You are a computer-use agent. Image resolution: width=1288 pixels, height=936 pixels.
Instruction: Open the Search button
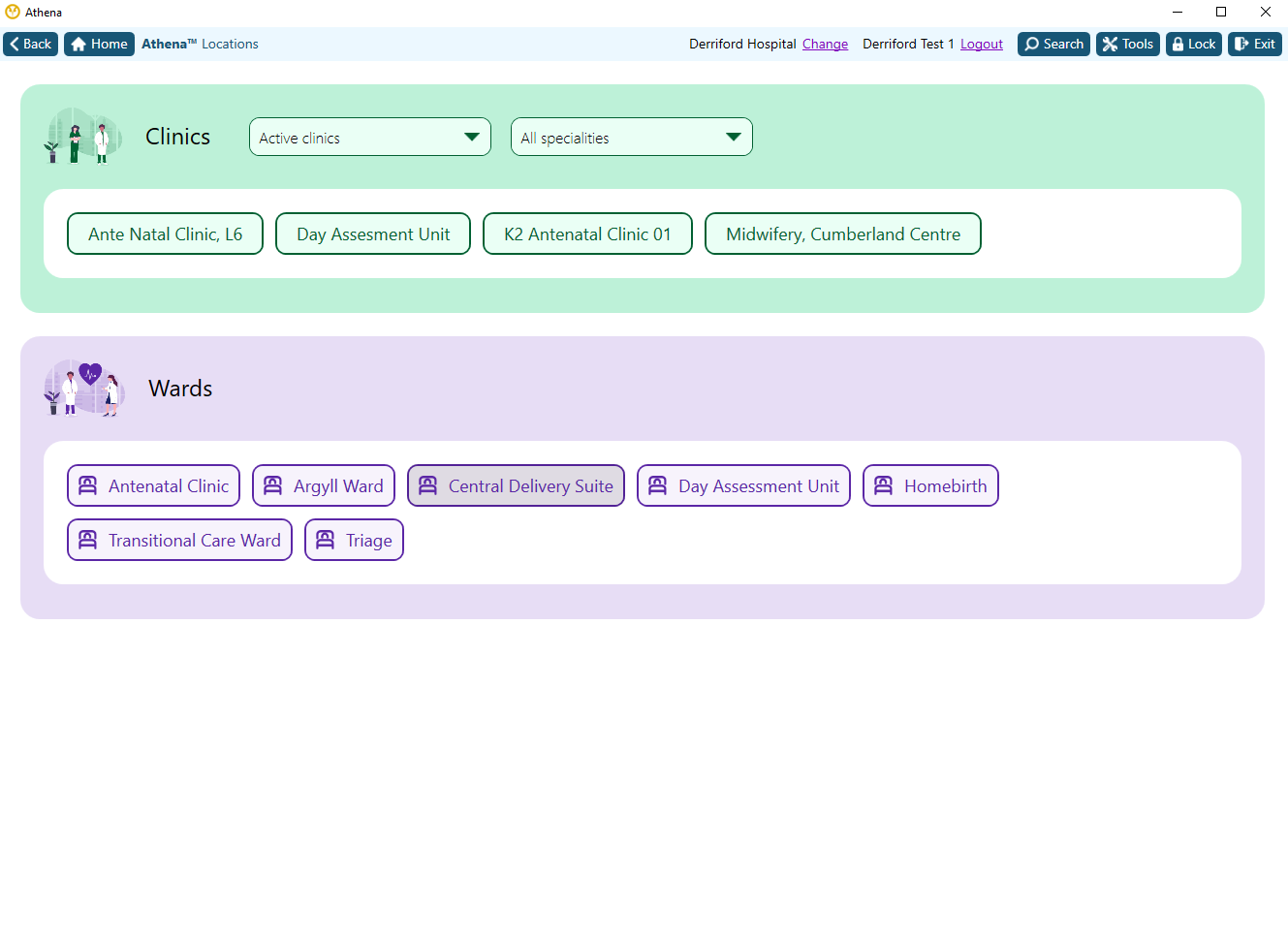click(x=1053, y=44)
